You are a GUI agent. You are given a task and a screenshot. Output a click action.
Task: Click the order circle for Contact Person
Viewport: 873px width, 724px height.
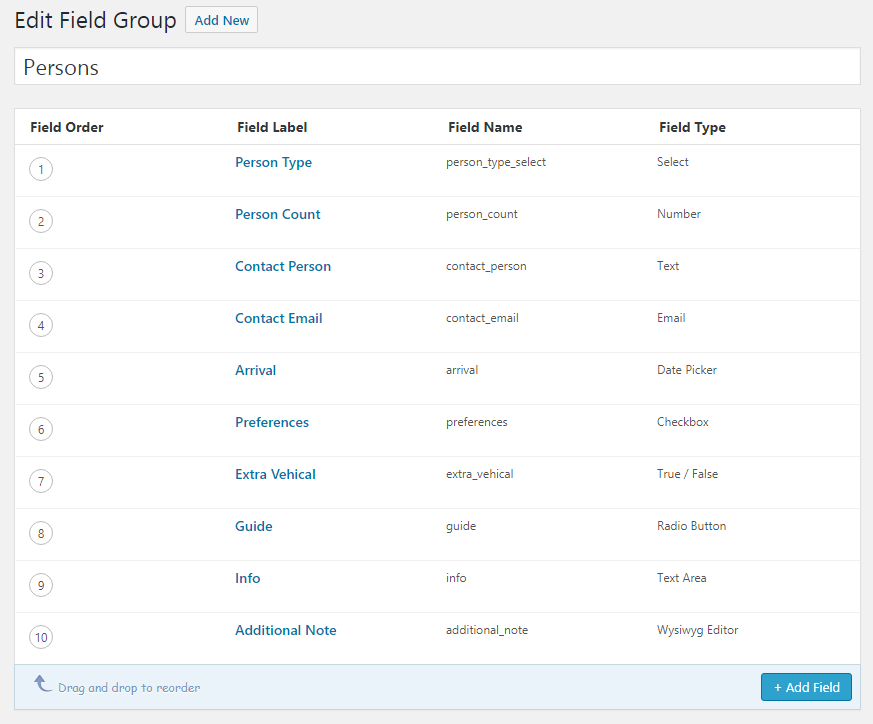coord(41,273)
